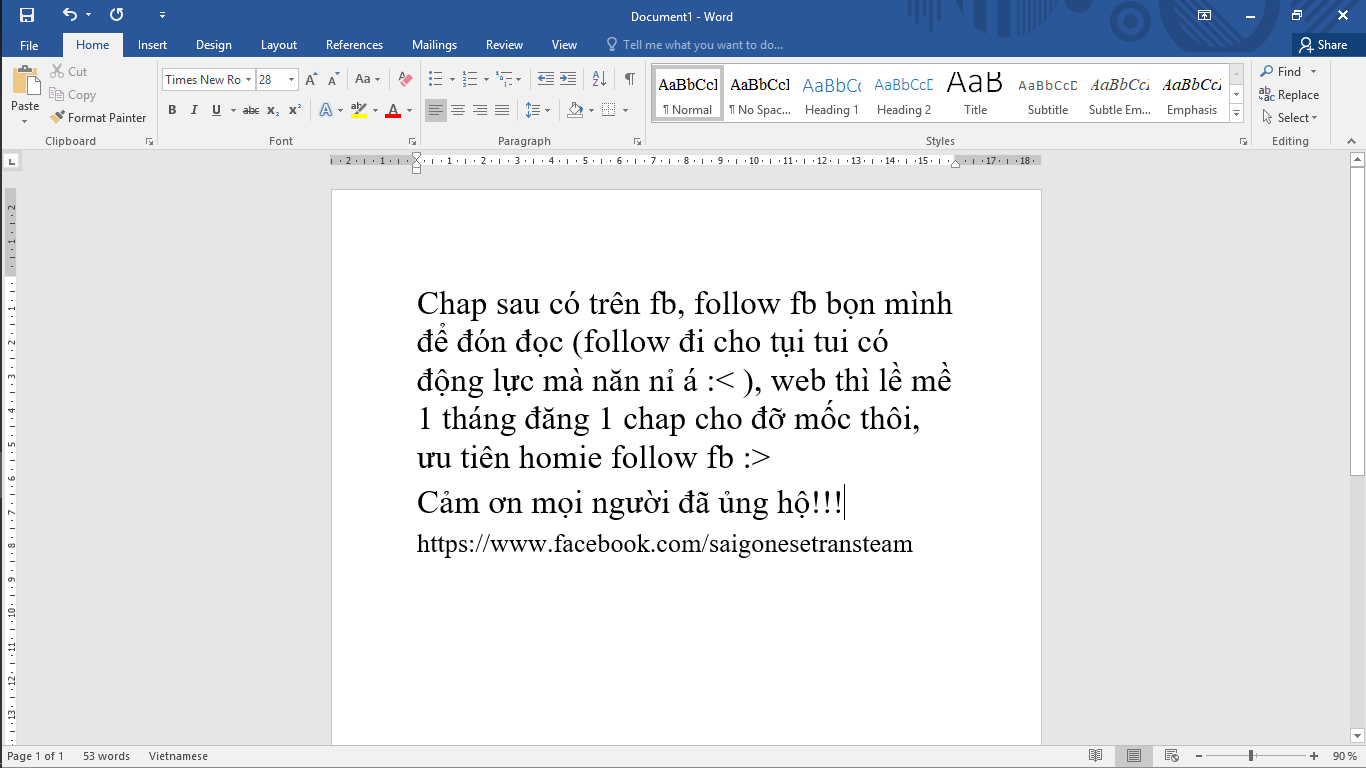Switch to the Insert tab

point(152,45)
